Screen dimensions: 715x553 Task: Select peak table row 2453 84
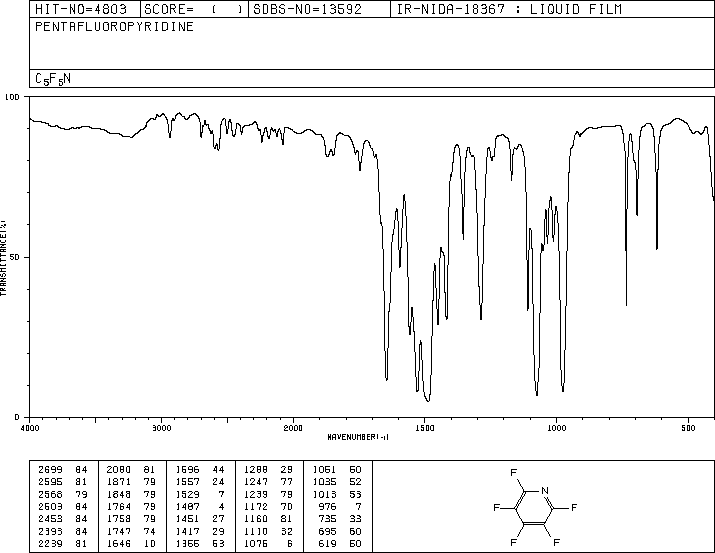coord(62,519)
